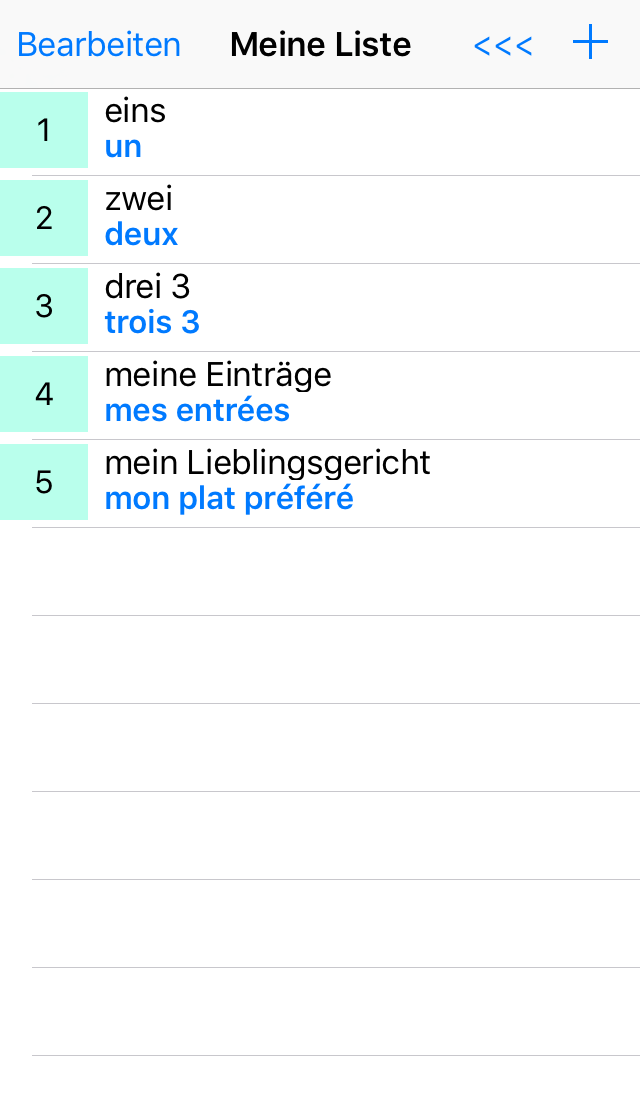Tap the number 2 green badge

point(44,218)
